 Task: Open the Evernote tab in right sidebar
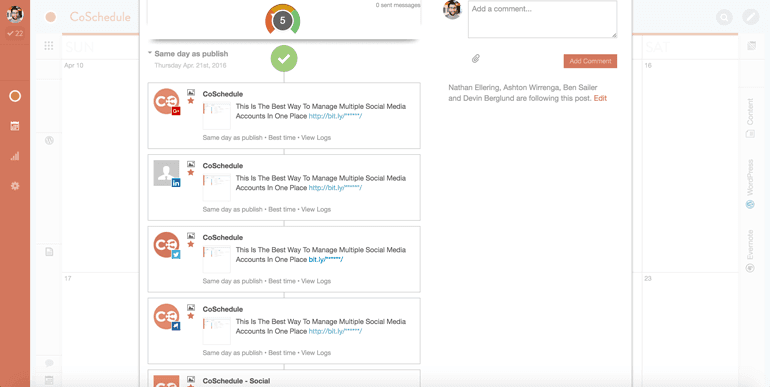click(x=750, y=250)
